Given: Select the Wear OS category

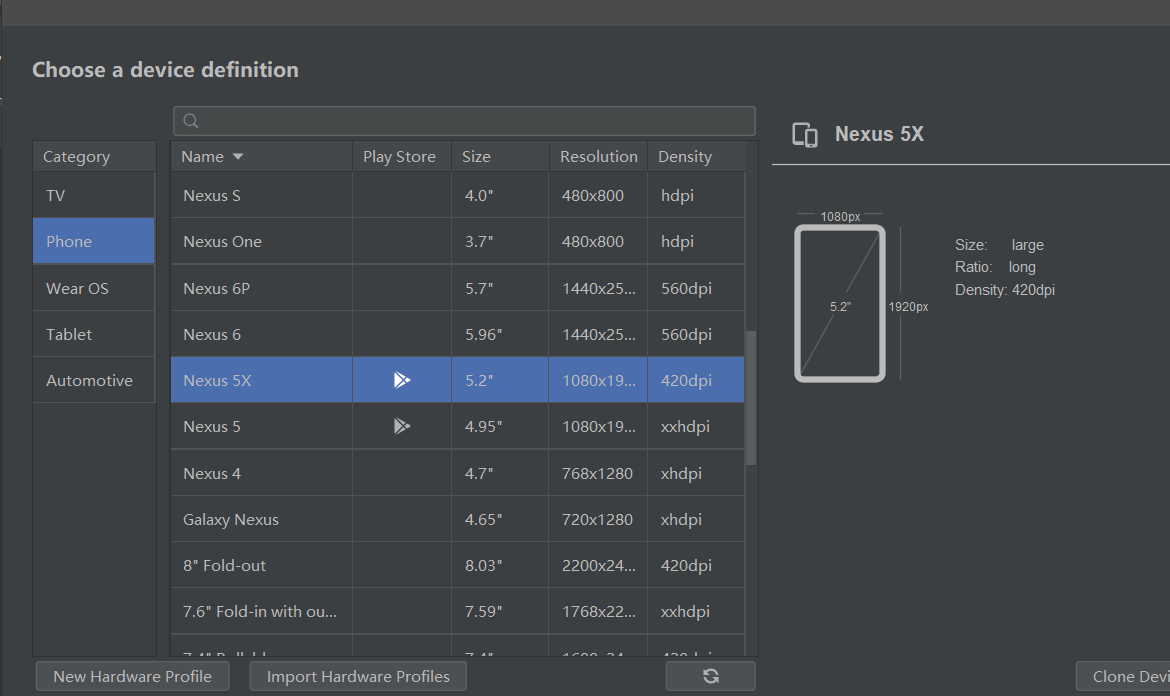Looking at the screenshot, I should tap(94, 288).
